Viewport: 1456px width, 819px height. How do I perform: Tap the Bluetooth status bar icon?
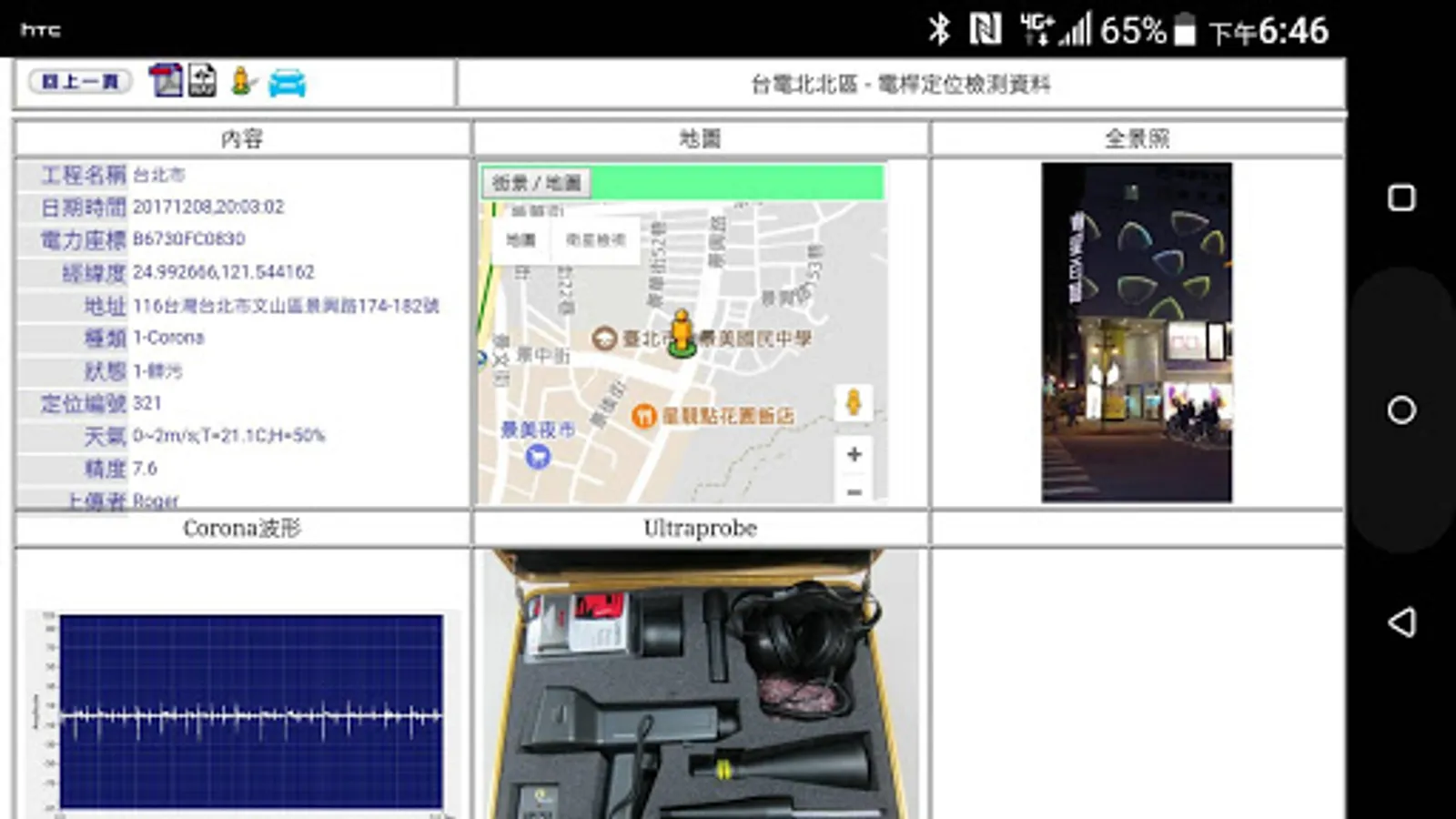tap(939, 30)
